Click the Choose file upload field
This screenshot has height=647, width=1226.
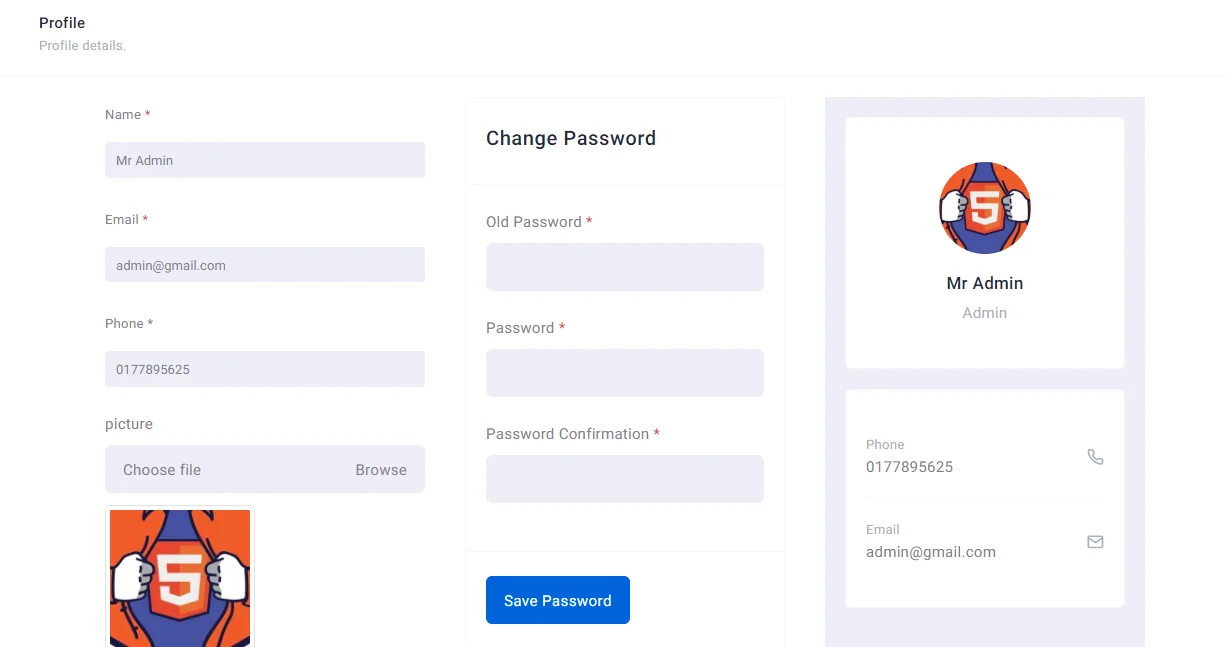point(230,470)
